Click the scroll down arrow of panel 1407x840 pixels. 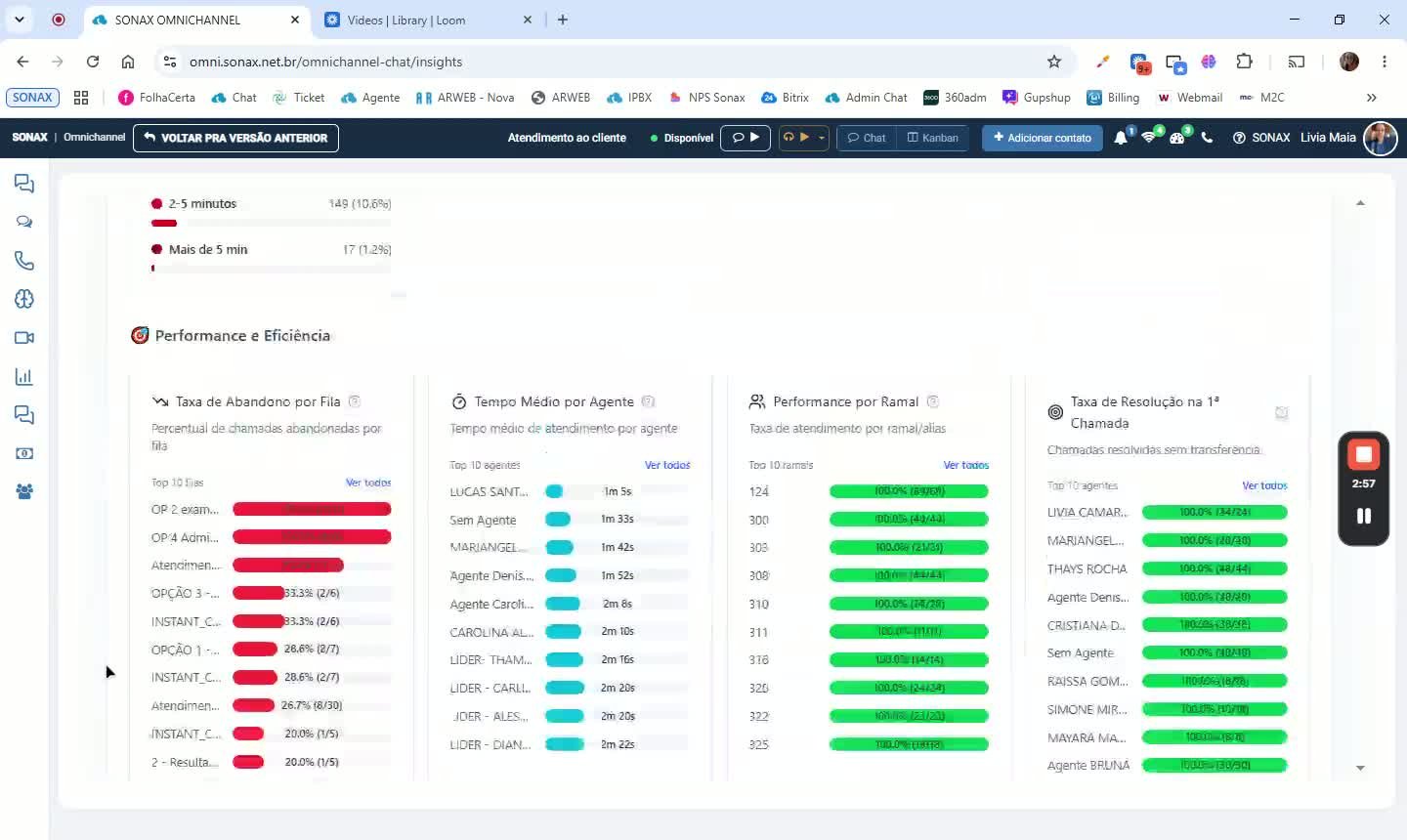coord(1360,769)
